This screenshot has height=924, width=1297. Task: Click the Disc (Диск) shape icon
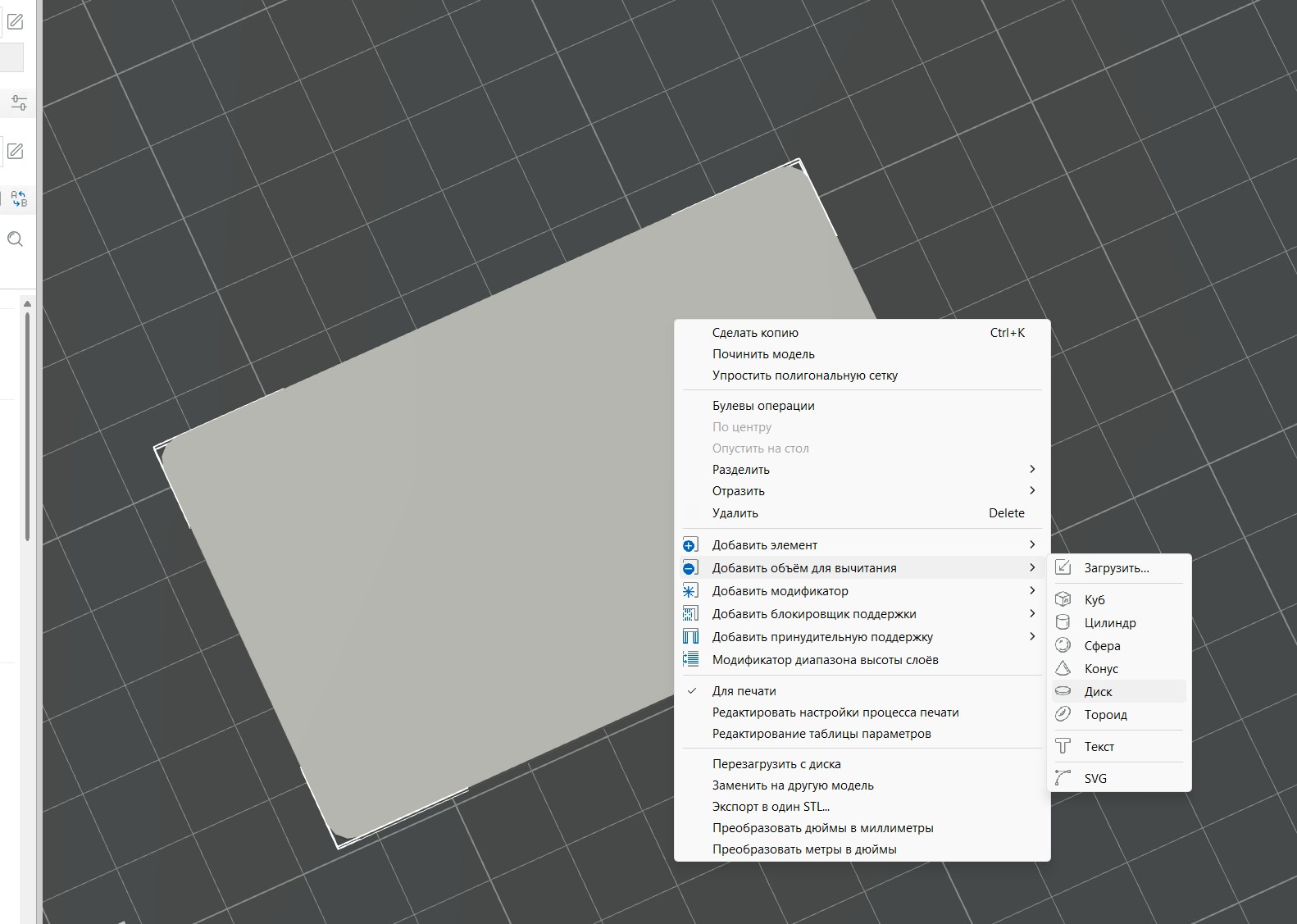[x=1063, y=691]
